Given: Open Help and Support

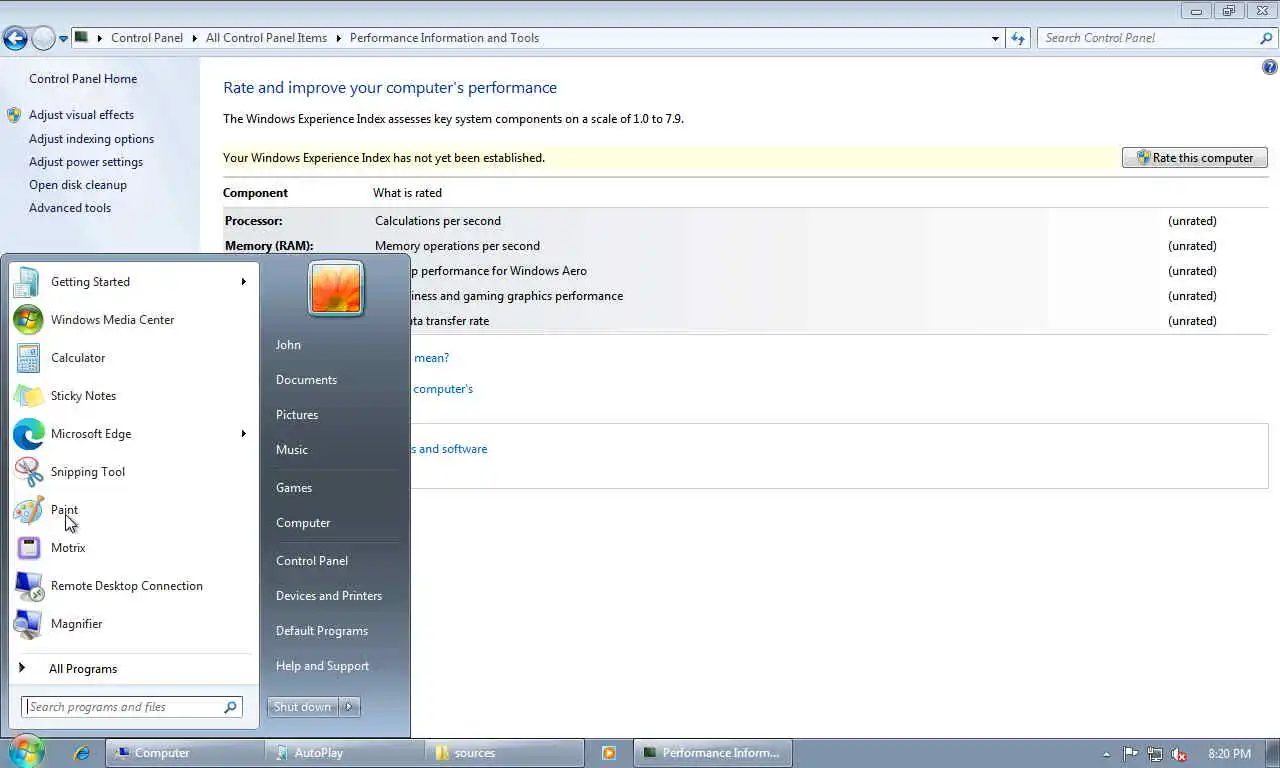Looking at the screenshot, I should (x=322, y=666).
